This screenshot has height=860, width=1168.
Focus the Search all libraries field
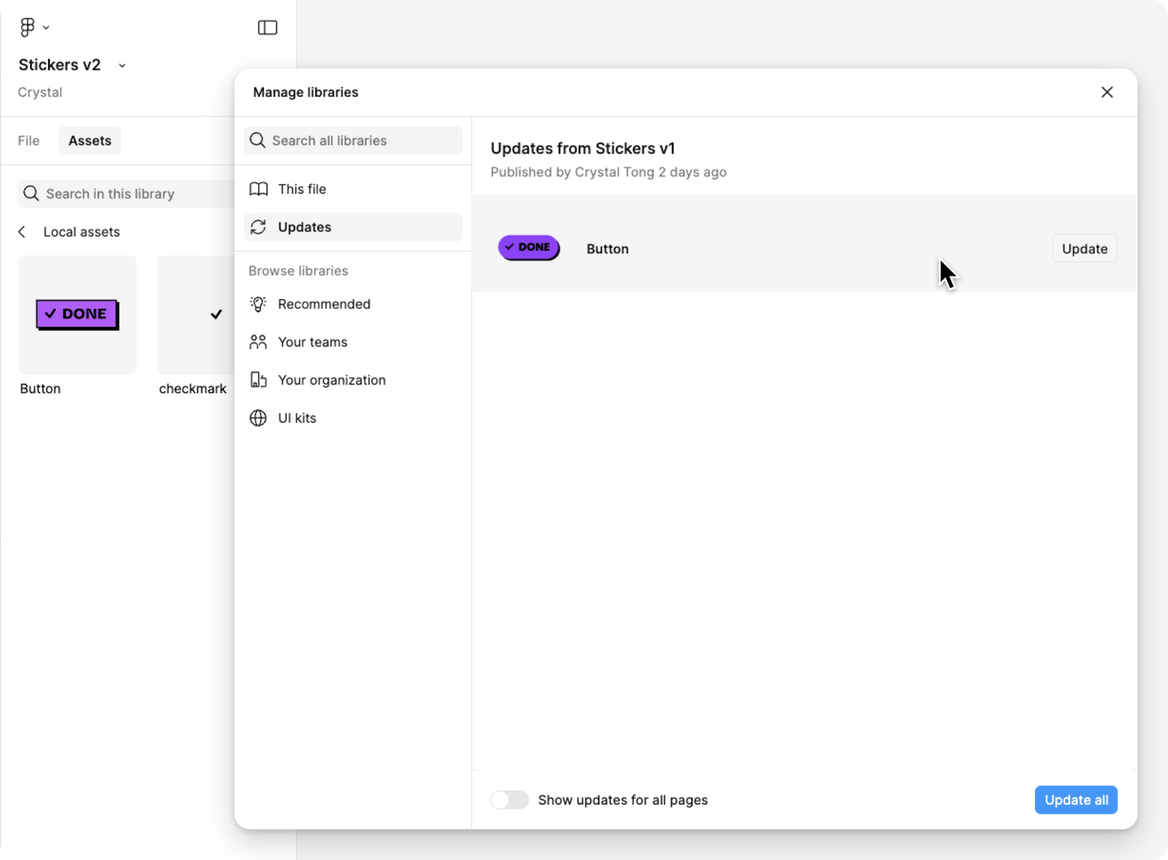[353, 141]
